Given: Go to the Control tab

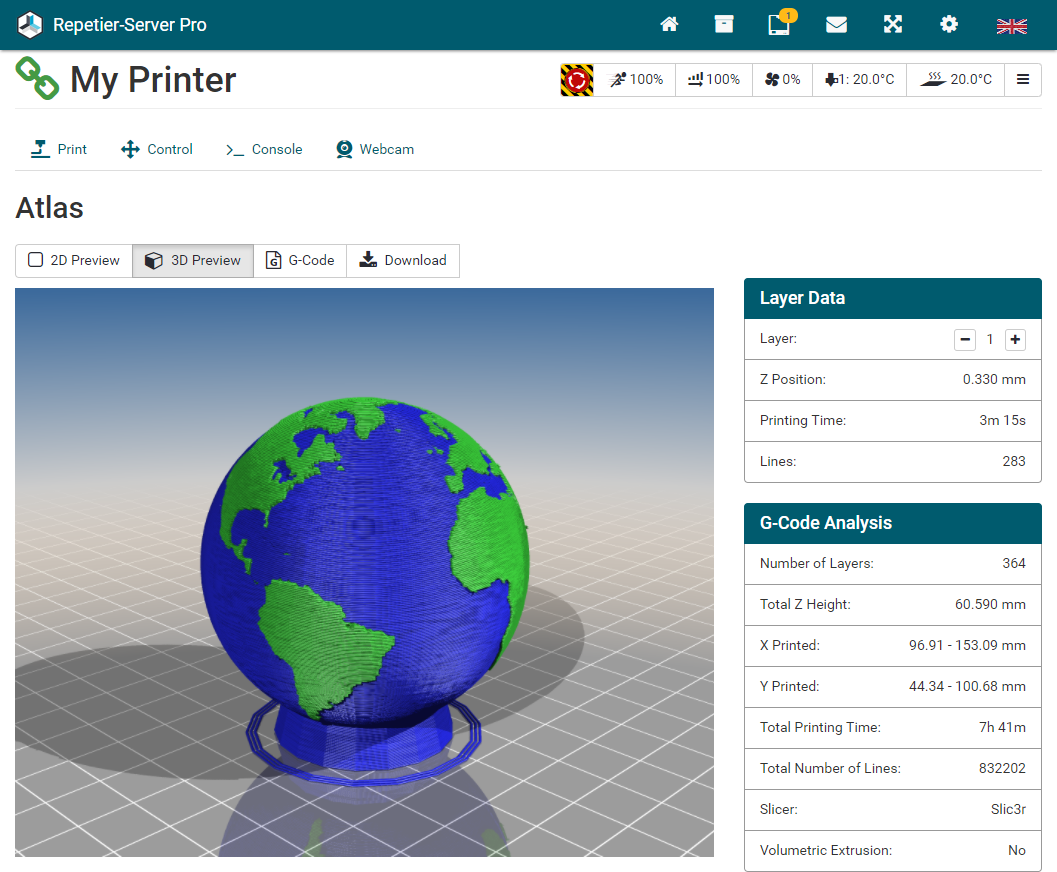Looking at the screenshot, I should 157,150.
